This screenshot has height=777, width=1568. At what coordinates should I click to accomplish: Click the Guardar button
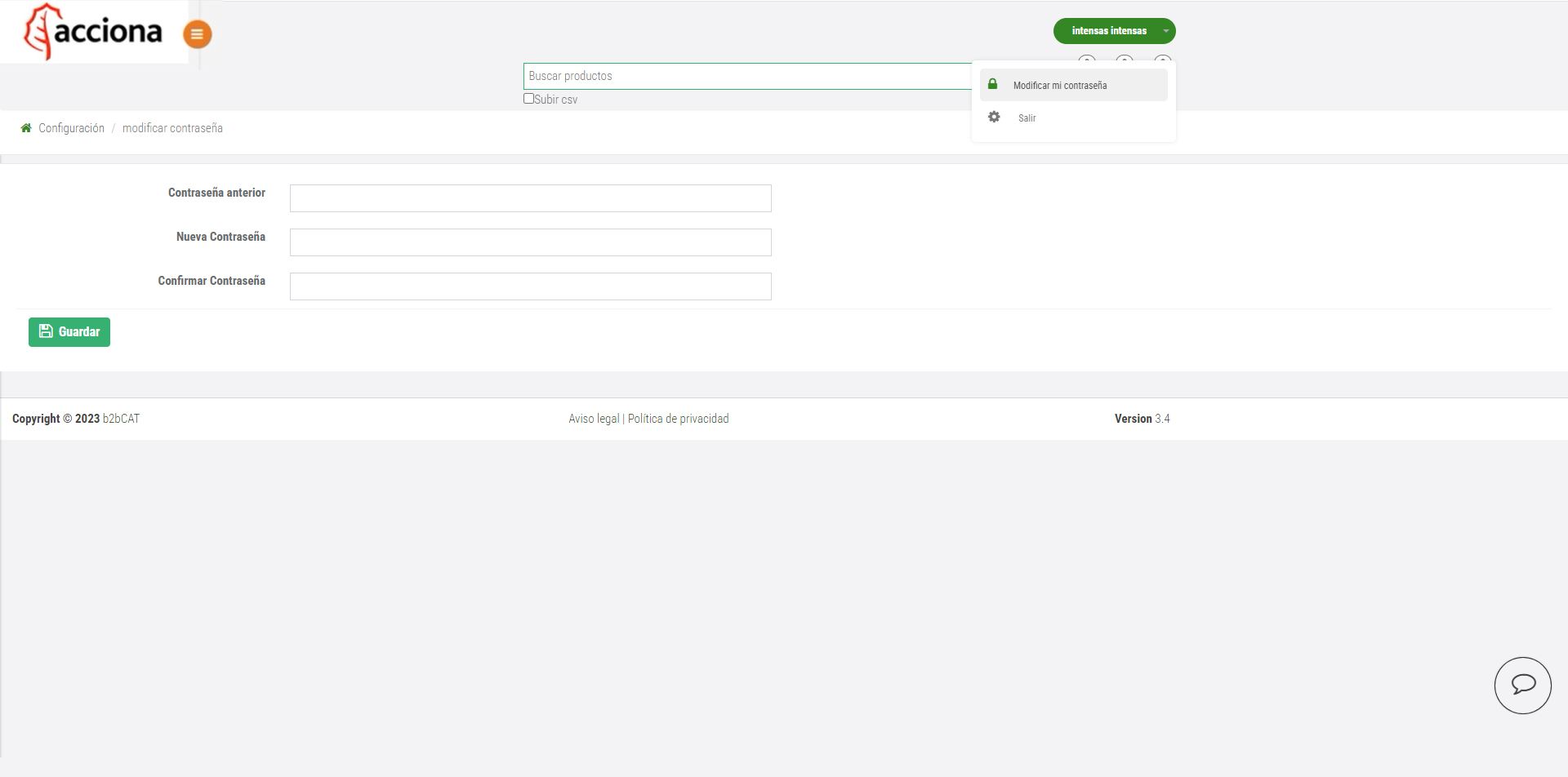tap(69, 331)
